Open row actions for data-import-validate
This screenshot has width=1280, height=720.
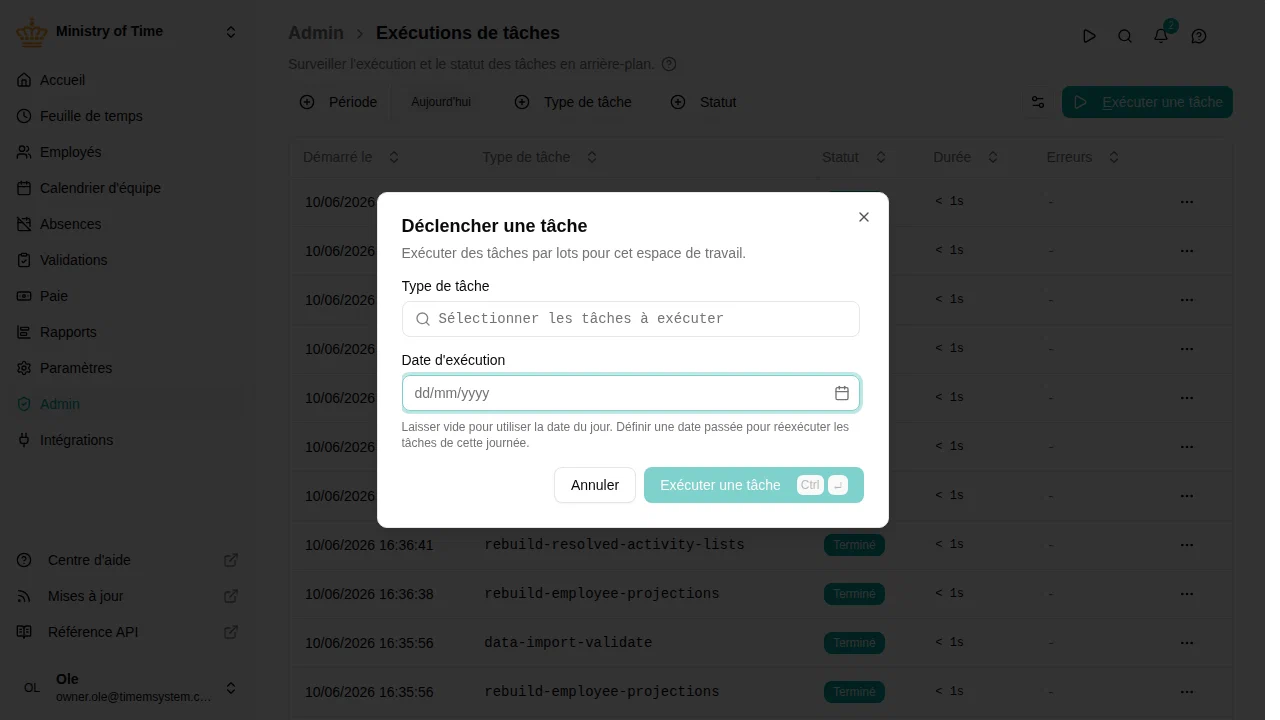pos(1187,643)
